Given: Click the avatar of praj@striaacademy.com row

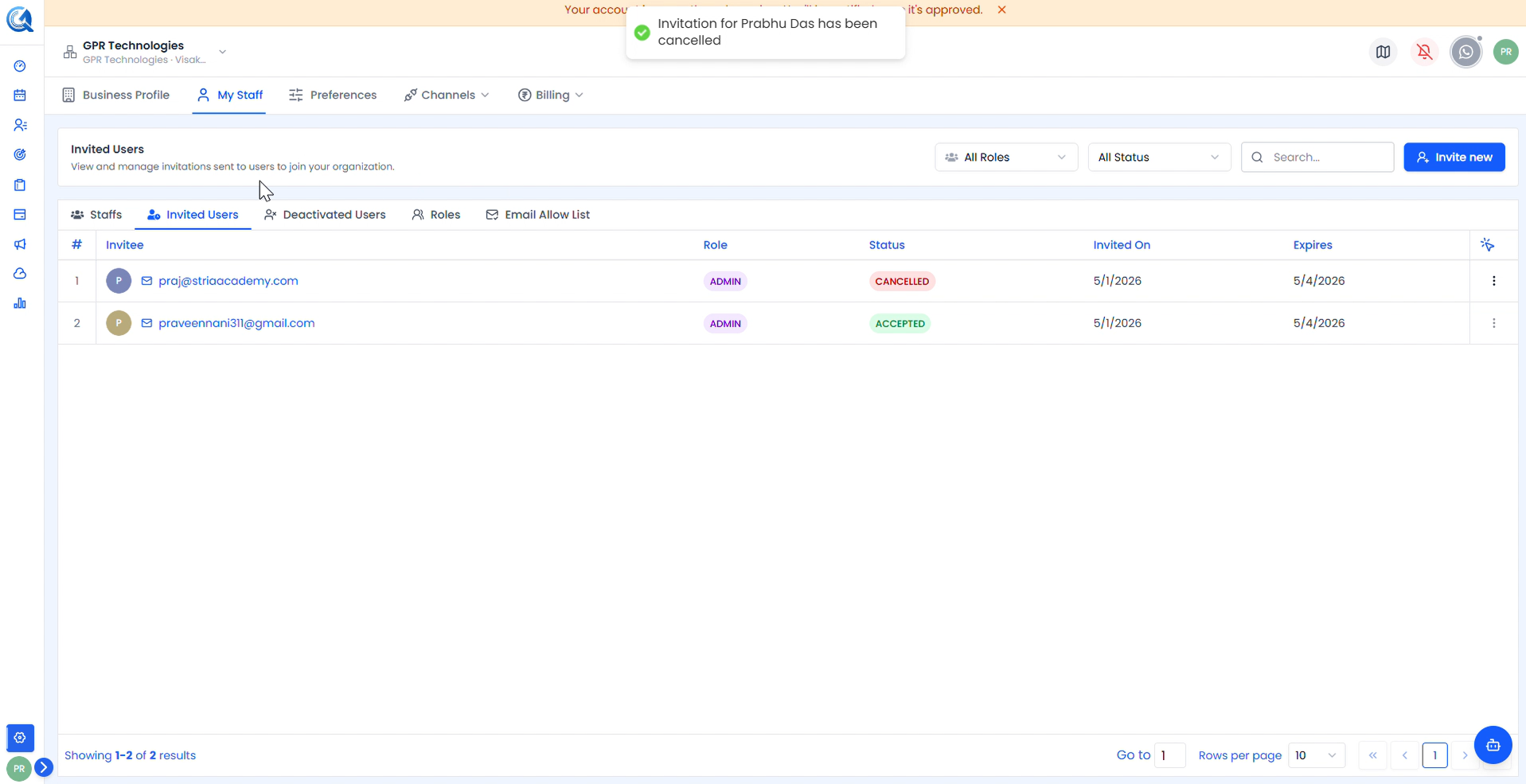Looking at the screenshot, I should 119,281.
